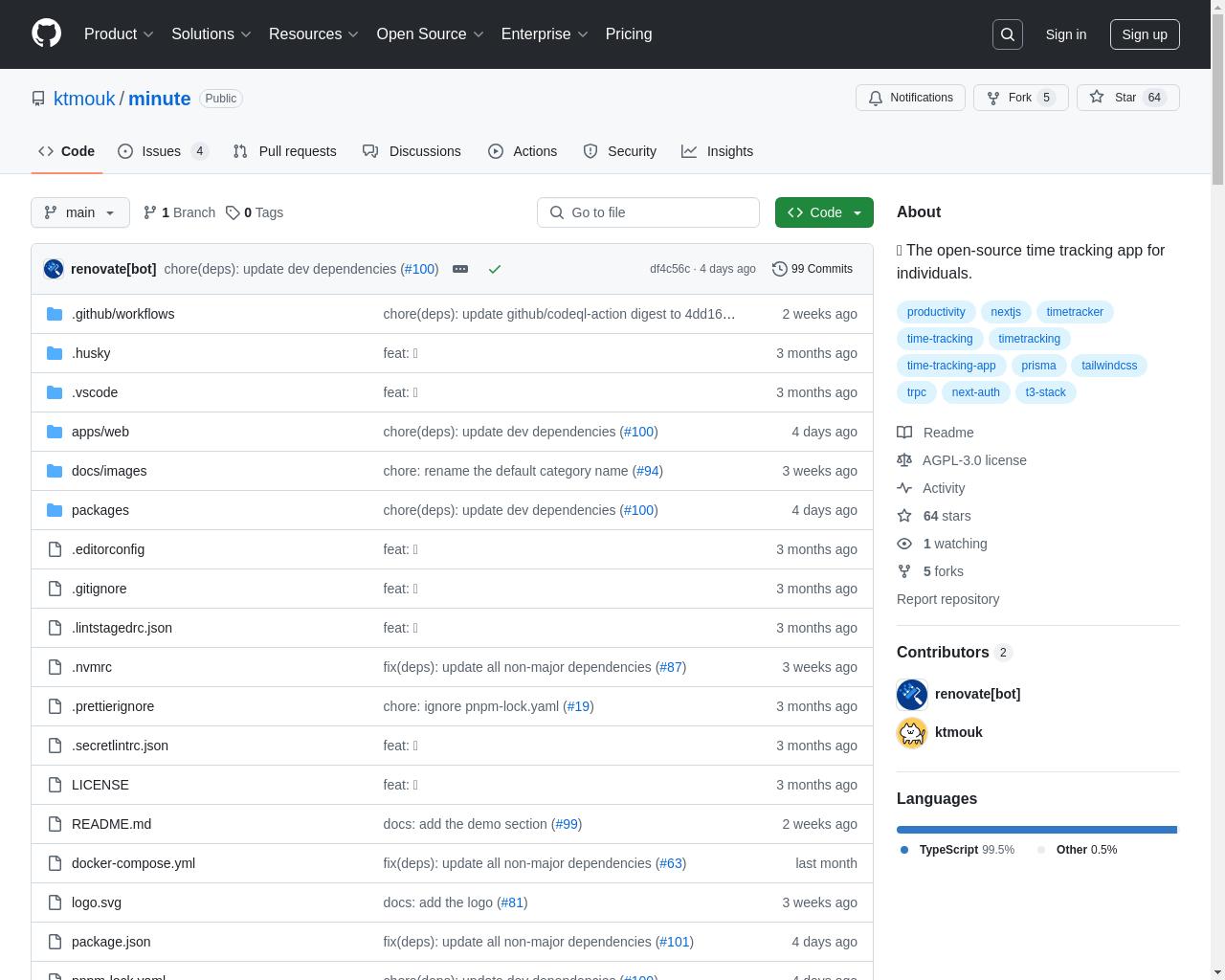The height and width of the screenshot is (980, 1225).
Task: Click the Notifications button
Action: 910,98
